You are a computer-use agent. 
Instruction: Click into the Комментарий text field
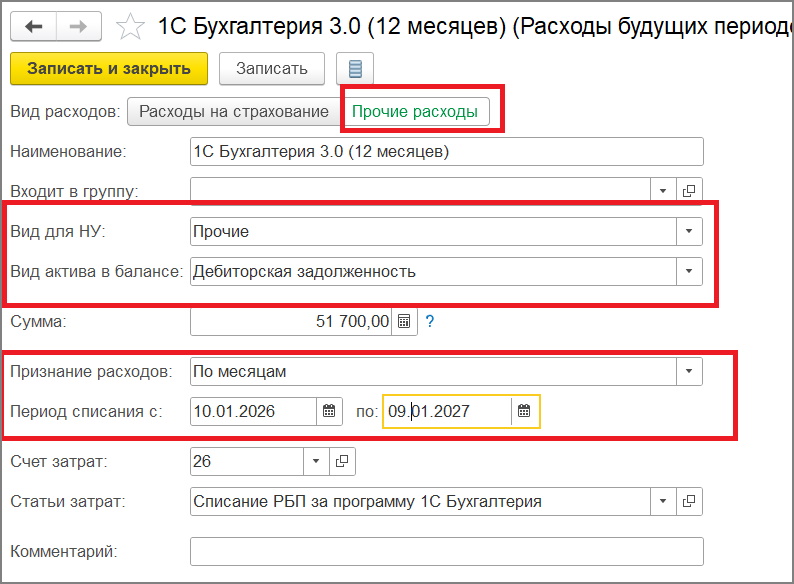(446, 551)
